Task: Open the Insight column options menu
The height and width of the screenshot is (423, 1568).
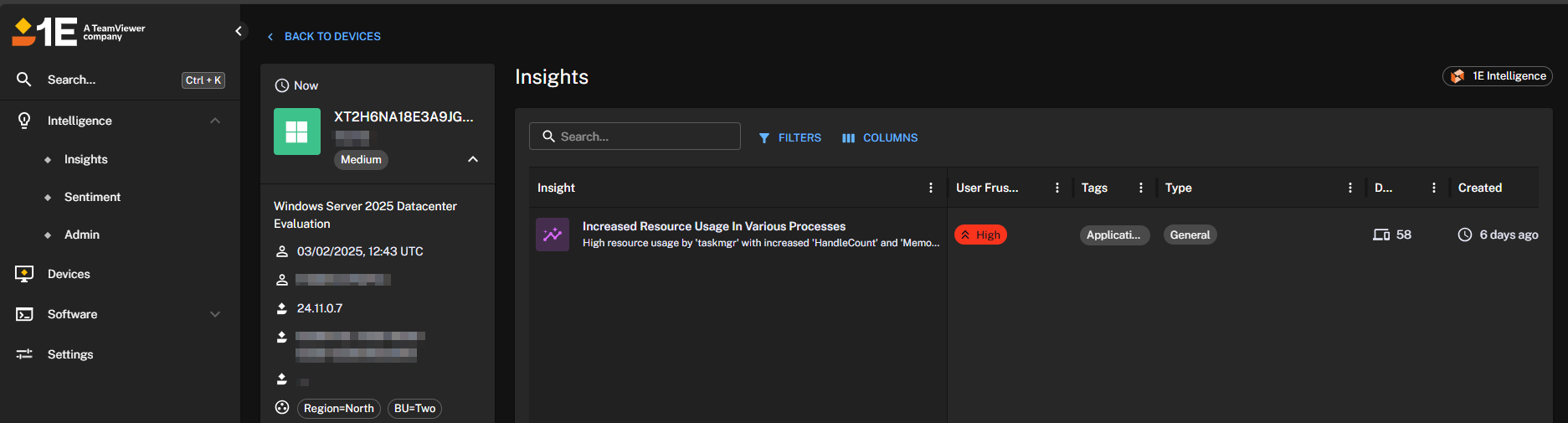Action: 931,188
